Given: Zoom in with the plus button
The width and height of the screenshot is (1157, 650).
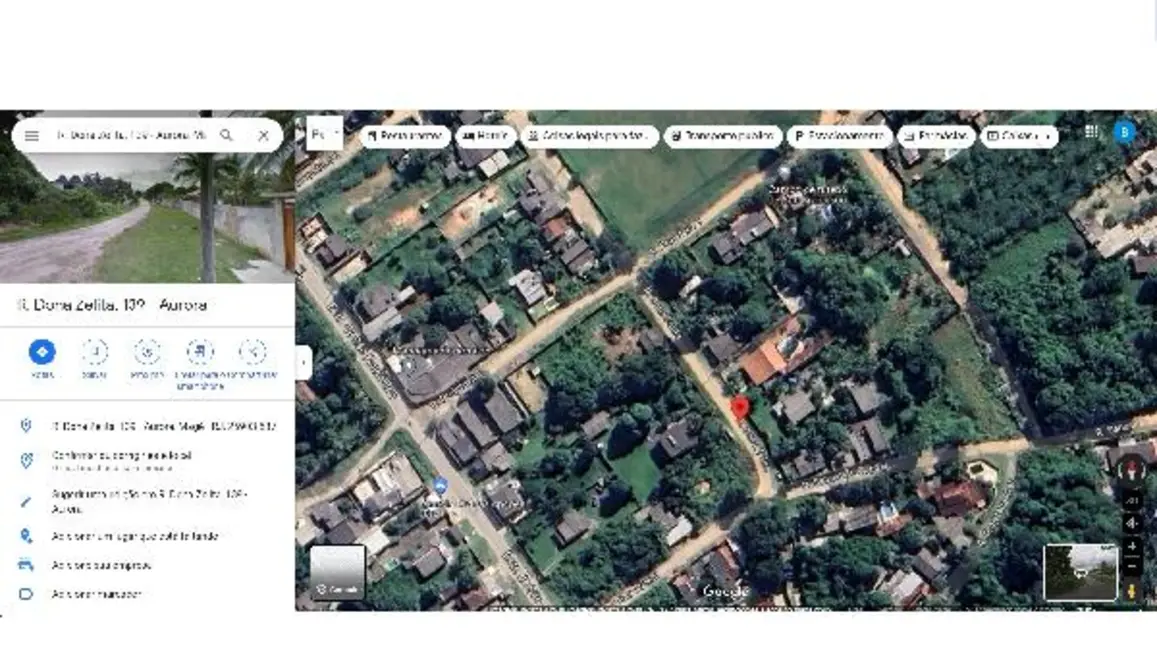Looking at the screenshot, I should click(1132, 546).
